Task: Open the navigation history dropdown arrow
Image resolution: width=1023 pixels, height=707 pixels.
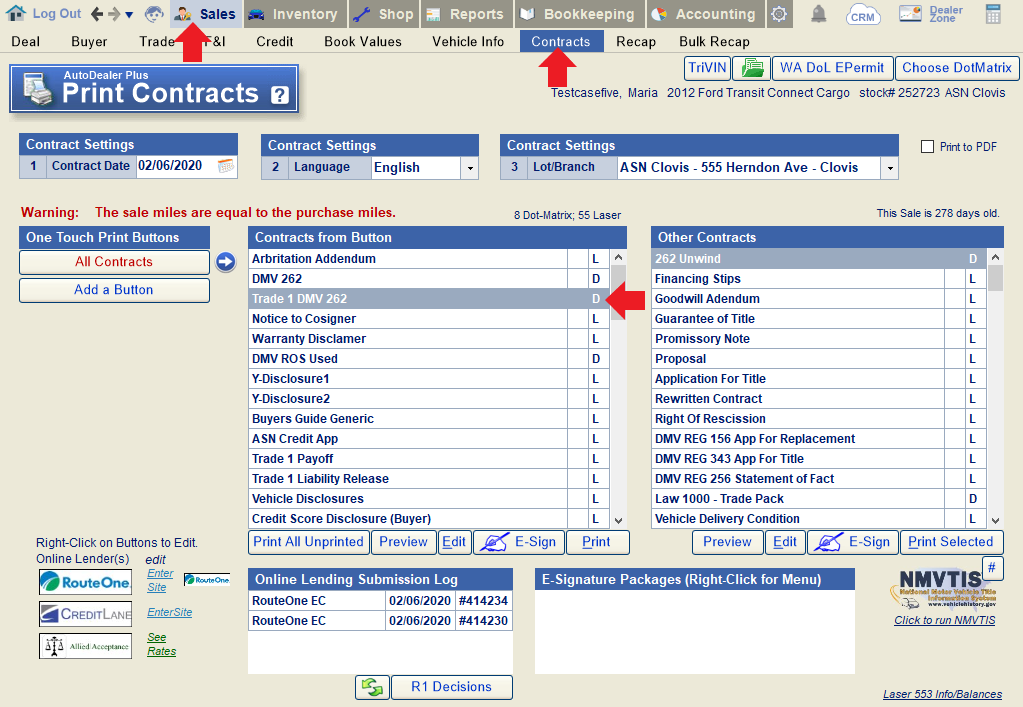Action: tap(129, 14)
